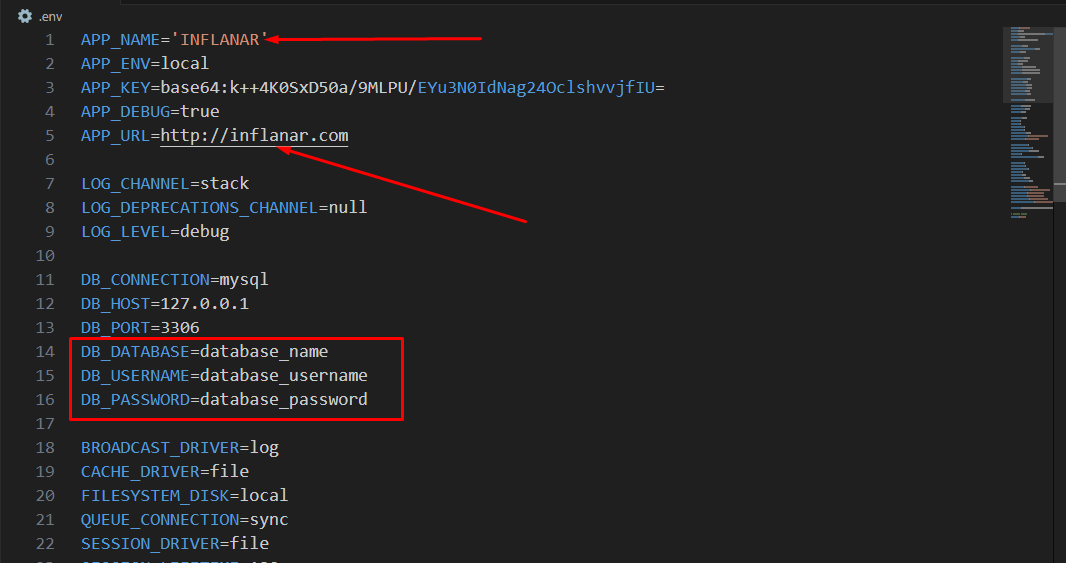Select the .env breadcrumb file name

49,16
